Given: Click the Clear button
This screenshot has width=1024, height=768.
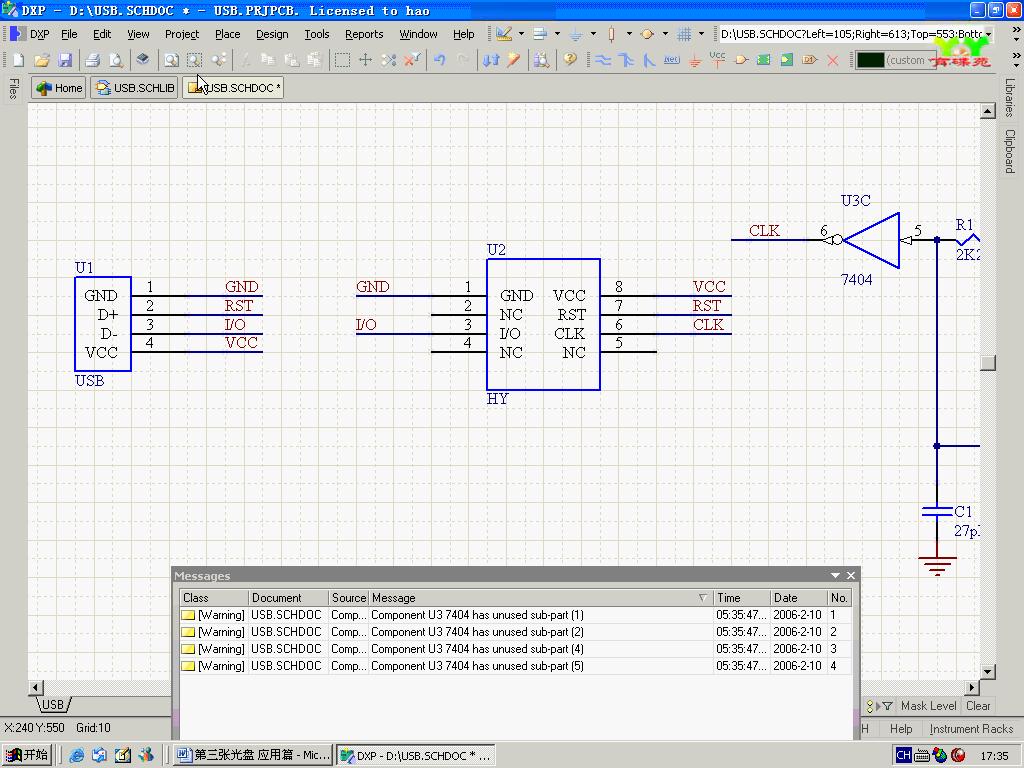Looking at the screenshot, I should 978,706.
